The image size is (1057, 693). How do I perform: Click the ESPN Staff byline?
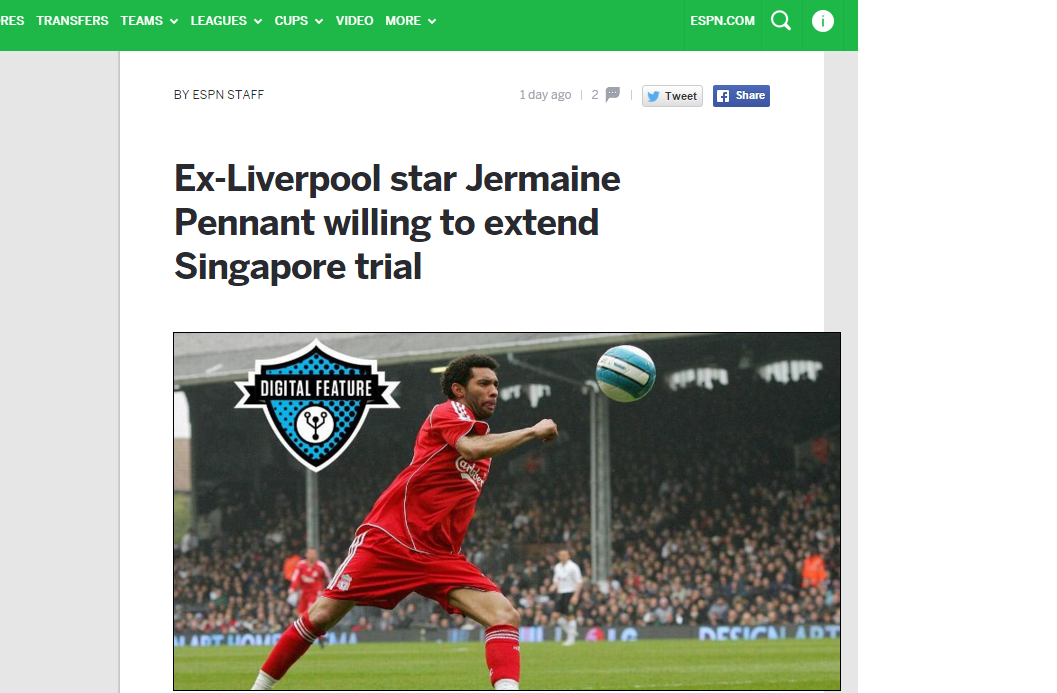click(219, 95)
